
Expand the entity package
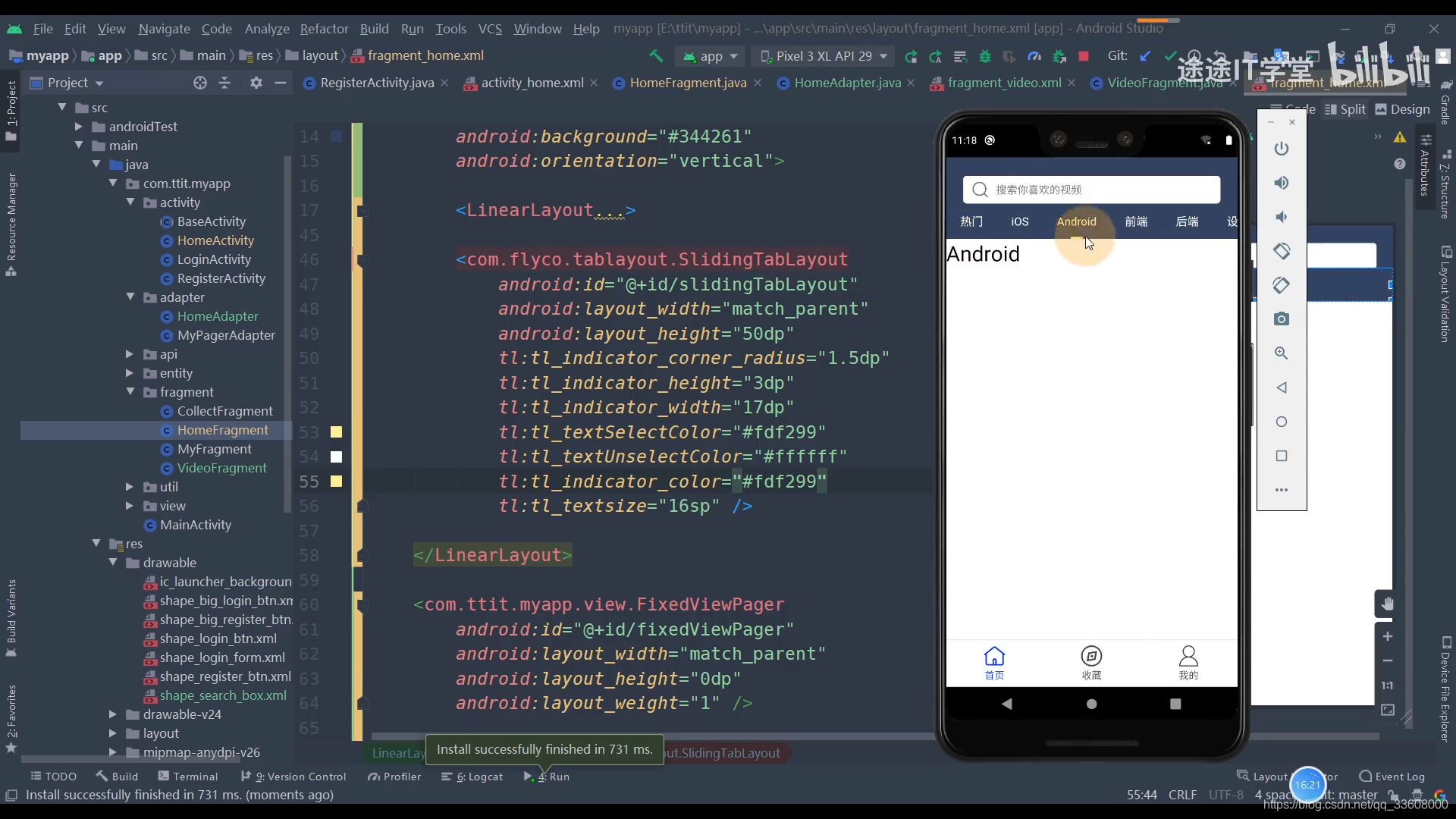(x=130, y=373)
